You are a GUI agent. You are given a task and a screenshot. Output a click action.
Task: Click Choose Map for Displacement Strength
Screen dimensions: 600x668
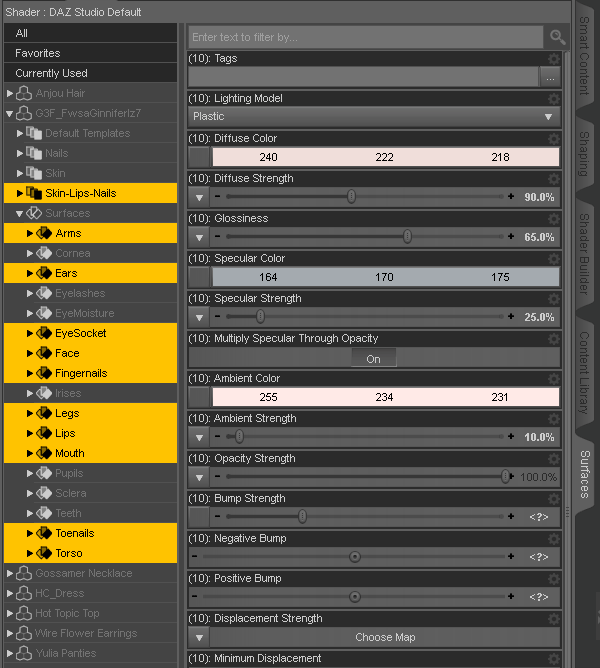385,637
